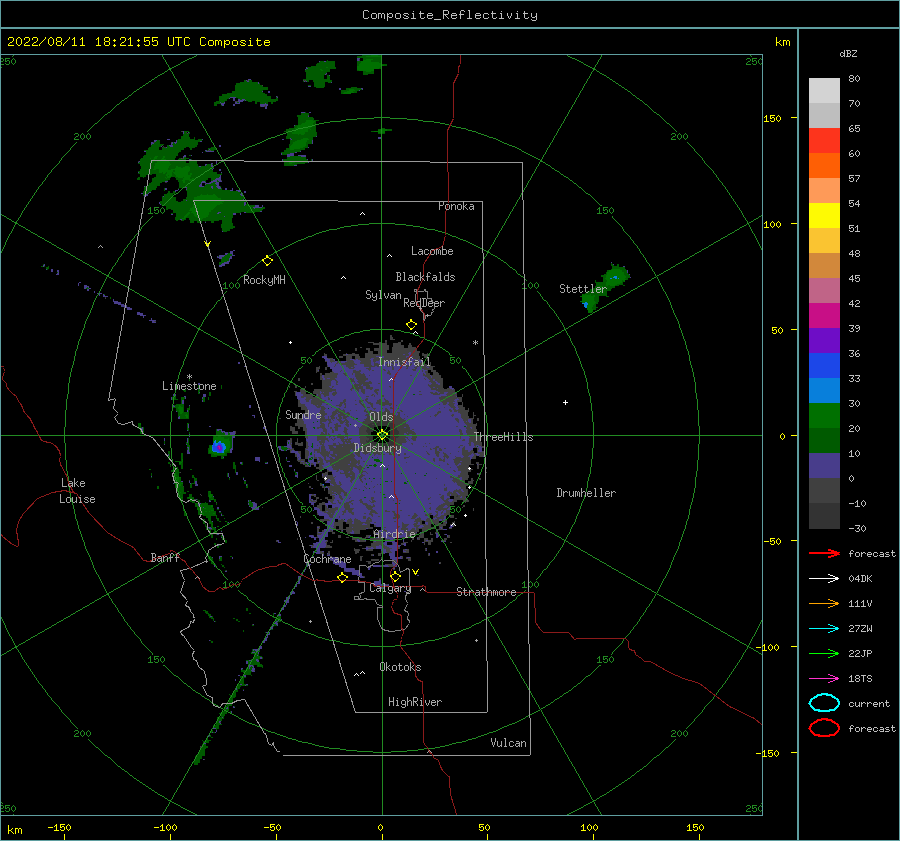Image resolution: width=900 pixels, height=841 pixels.
Task: Click the Banff label on the map
Action: (165, 557)
